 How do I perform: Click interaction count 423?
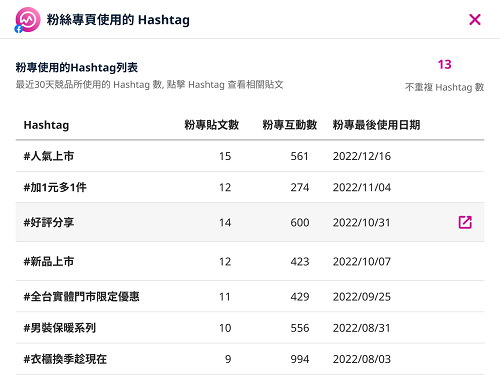pos(300,262)
